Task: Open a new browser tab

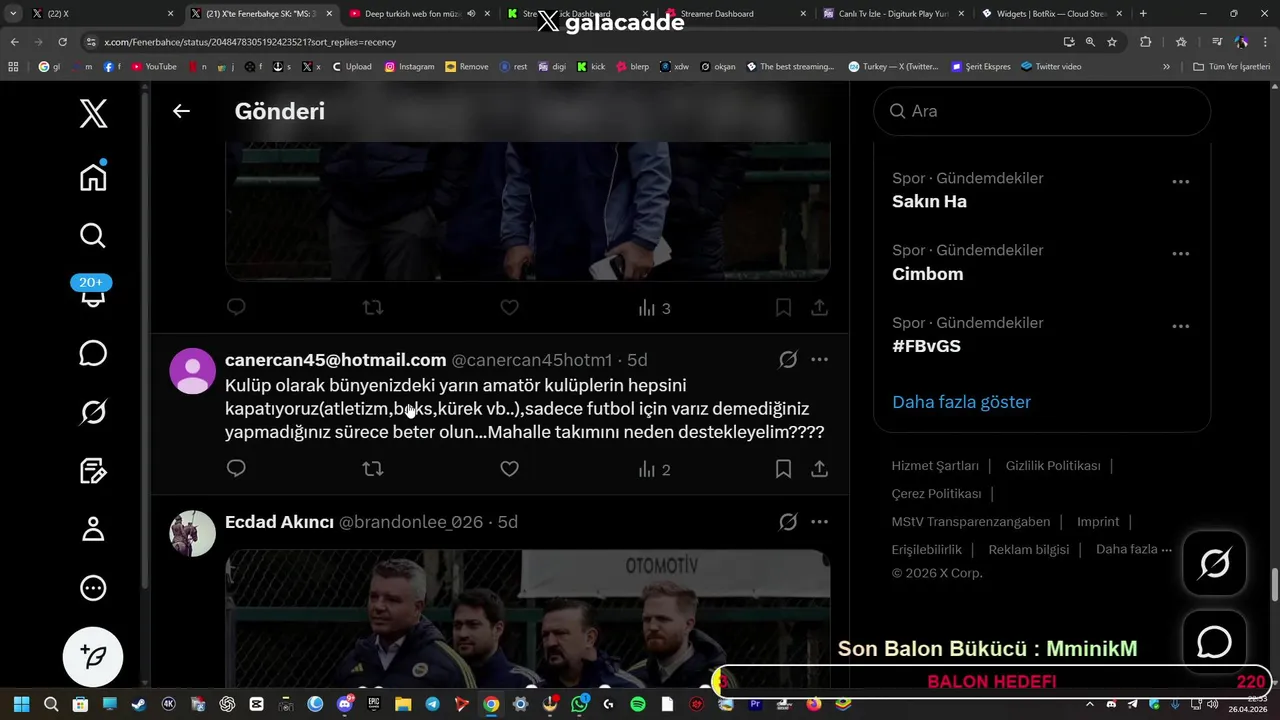Action: (1143, 14)
